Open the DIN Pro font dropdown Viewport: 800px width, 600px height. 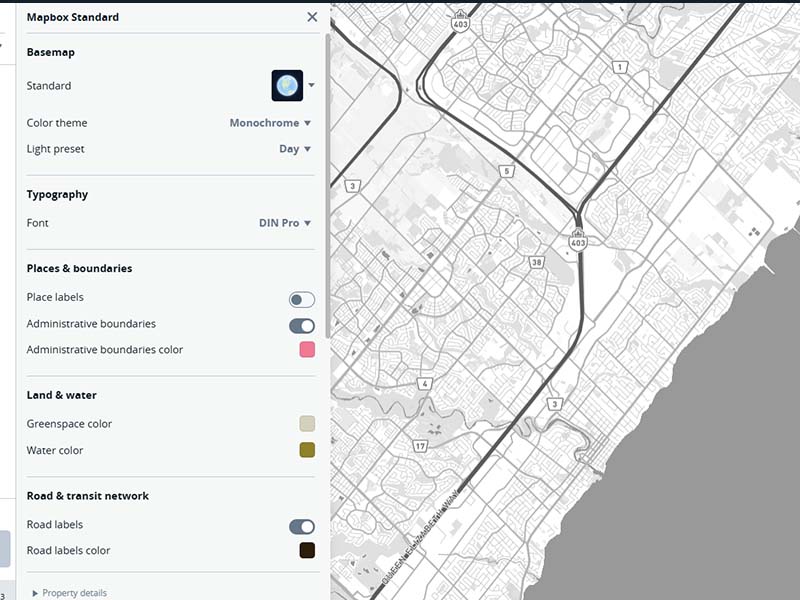[283, 223]
